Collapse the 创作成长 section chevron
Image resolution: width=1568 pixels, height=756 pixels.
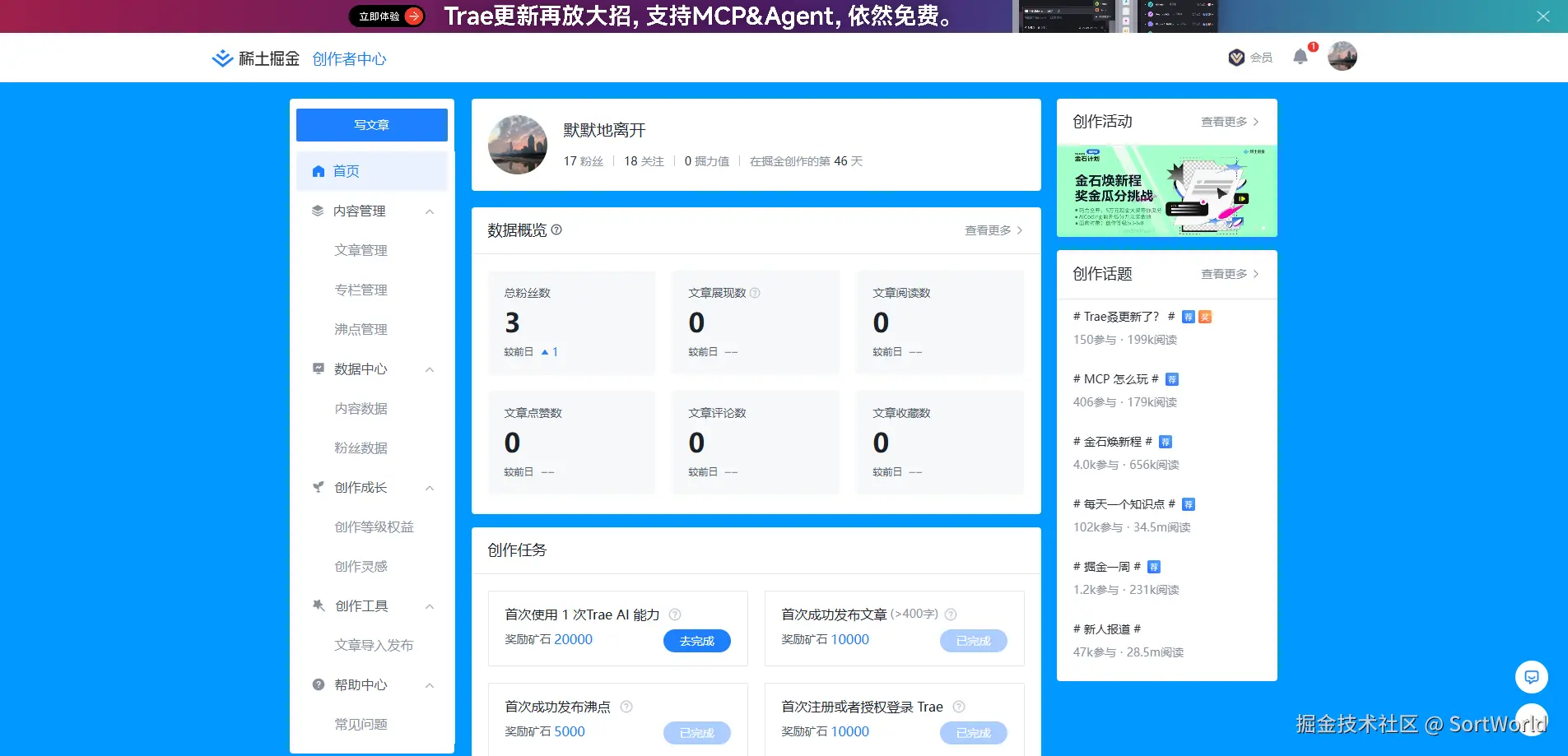(430, 488)
